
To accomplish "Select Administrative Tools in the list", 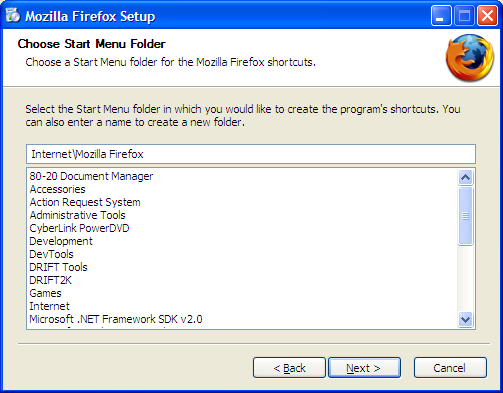I will pos(77,215).
